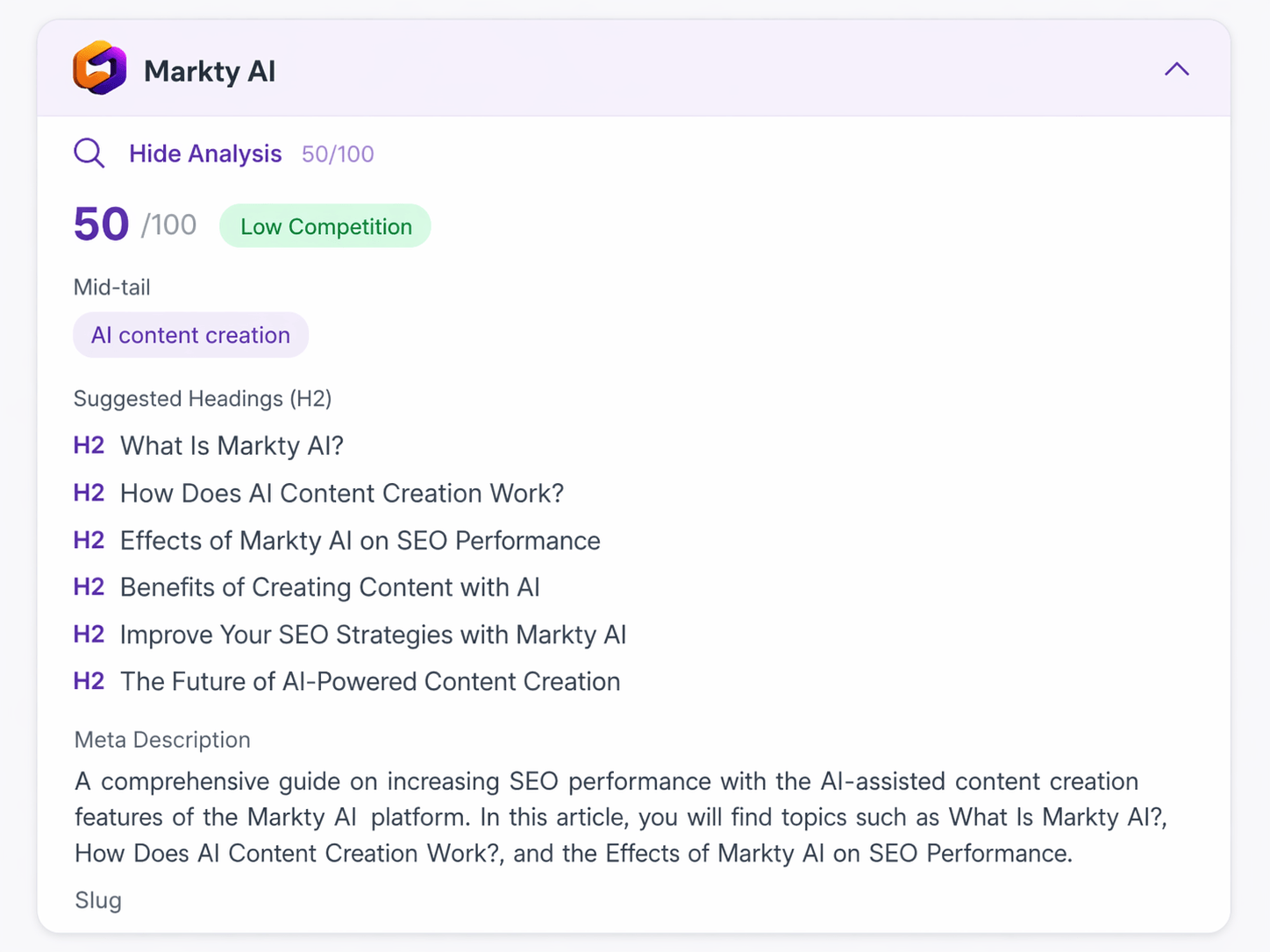Click the Meta Description label

pyautogui.click(x=162, y=740)
